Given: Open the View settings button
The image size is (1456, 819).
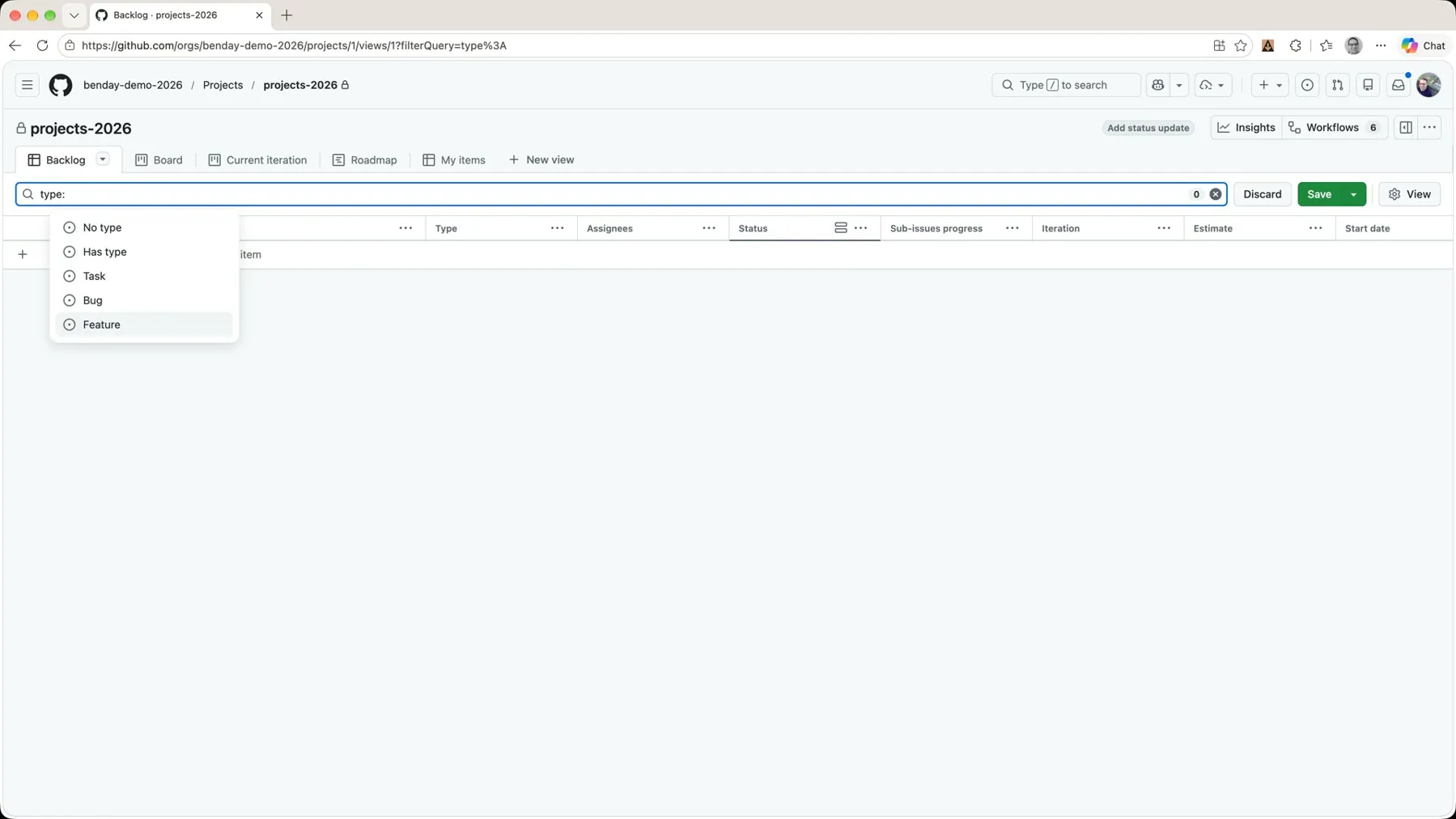Looking at the screenshot, I should tap(1410, 194).
